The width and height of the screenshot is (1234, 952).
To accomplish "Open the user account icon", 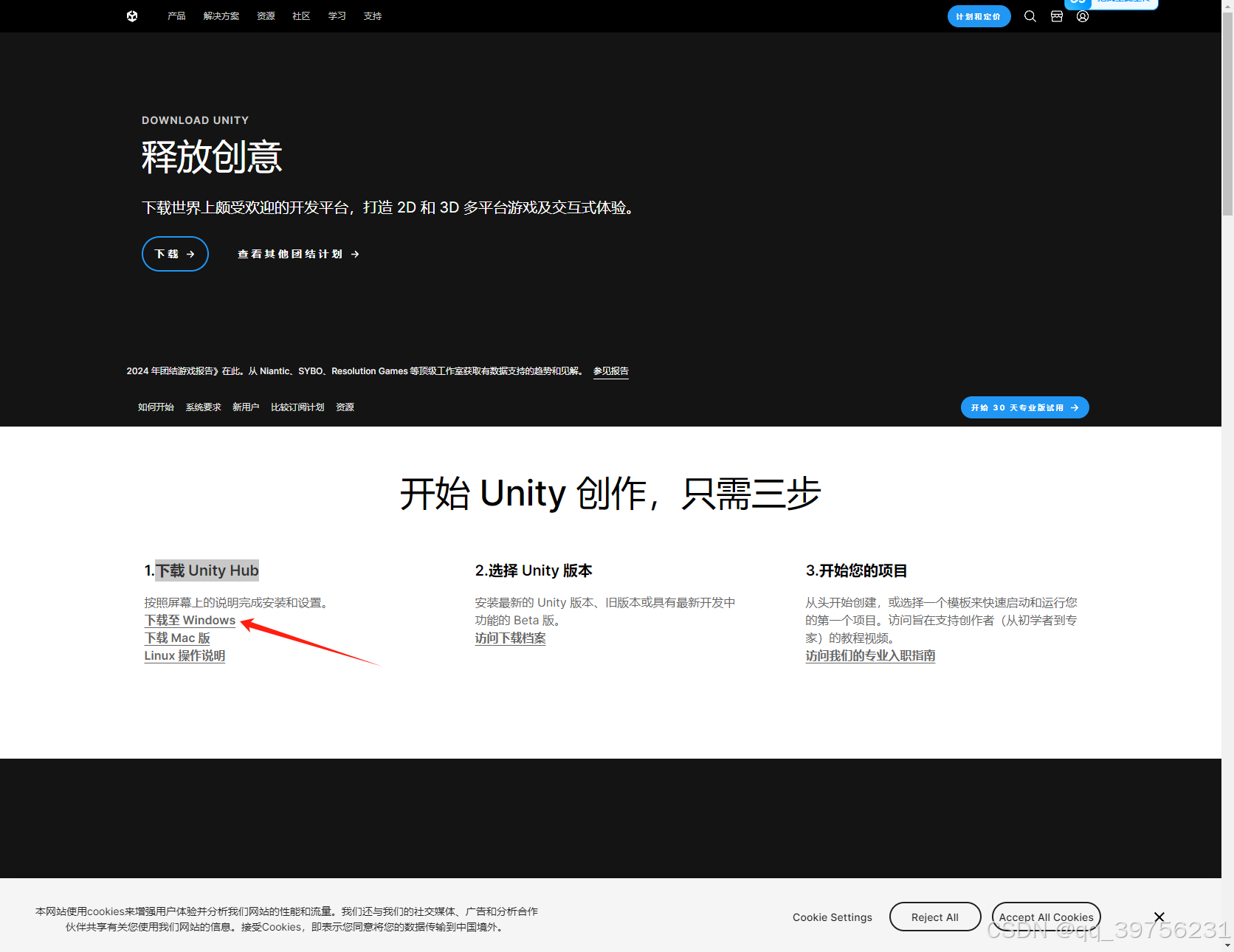I will click(1083, 16).
